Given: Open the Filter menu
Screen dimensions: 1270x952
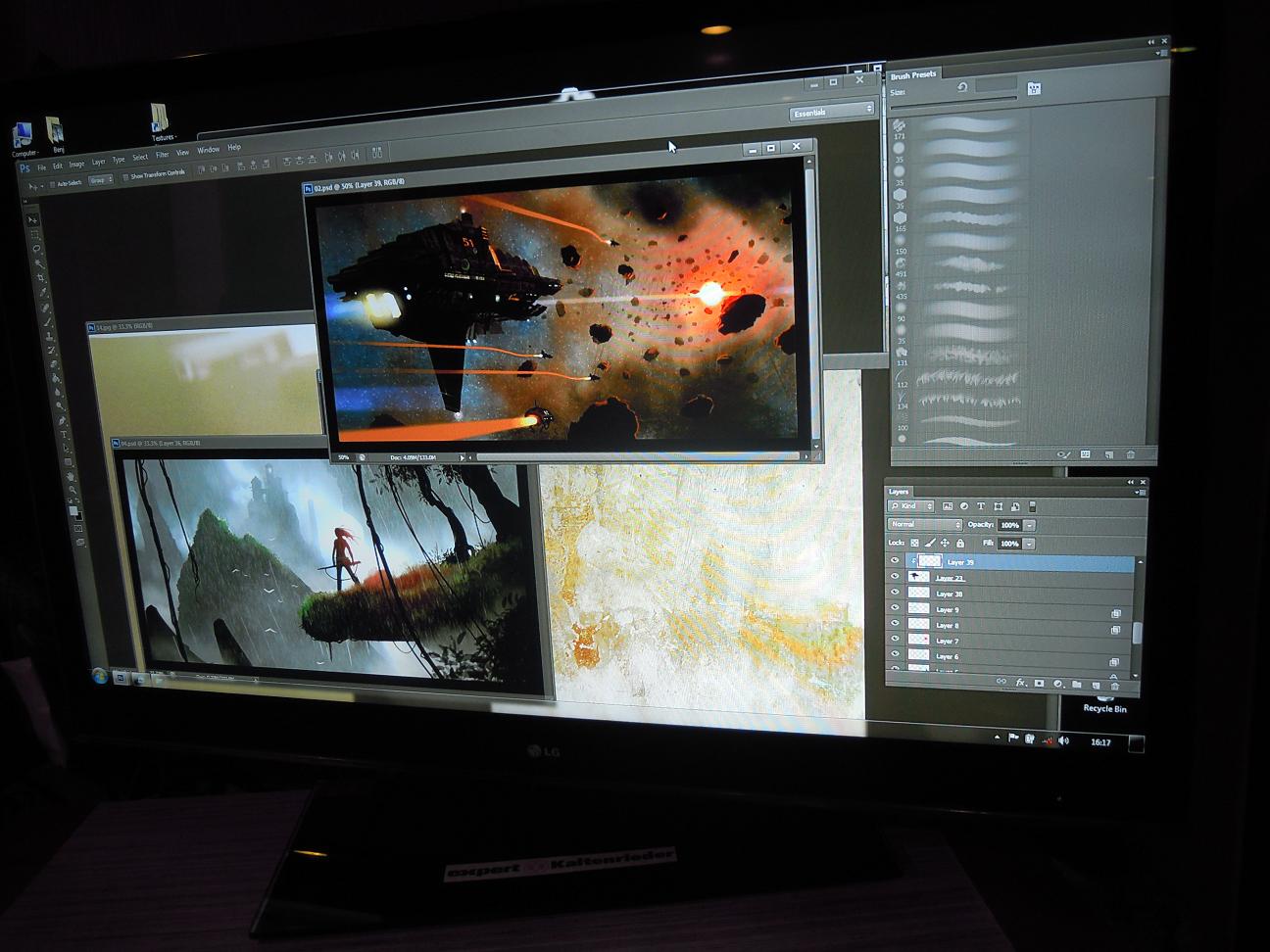Looking at the screenshot, I should 162,155.
